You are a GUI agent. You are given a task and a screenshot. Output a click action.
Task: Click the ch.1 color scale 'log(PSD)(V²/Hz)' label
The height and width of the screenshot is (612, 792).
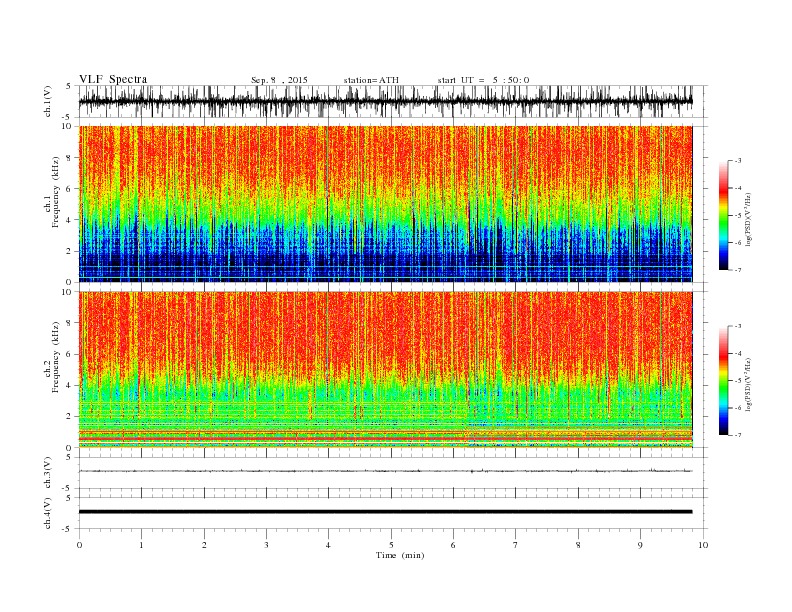pyautogui.click(x=748, y=219)
